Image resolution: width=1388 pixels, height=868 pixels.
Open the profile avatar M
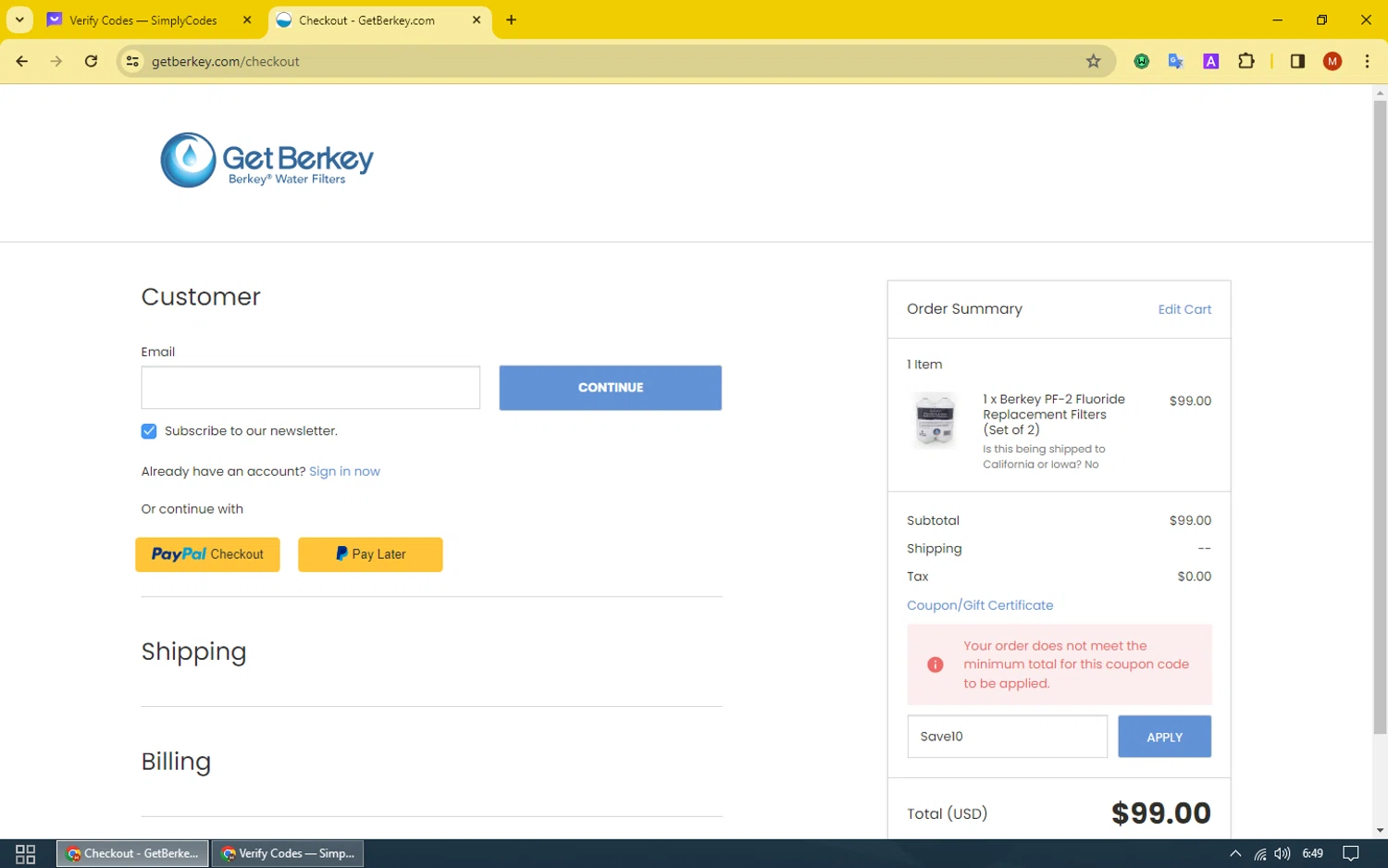[1332, 61]
